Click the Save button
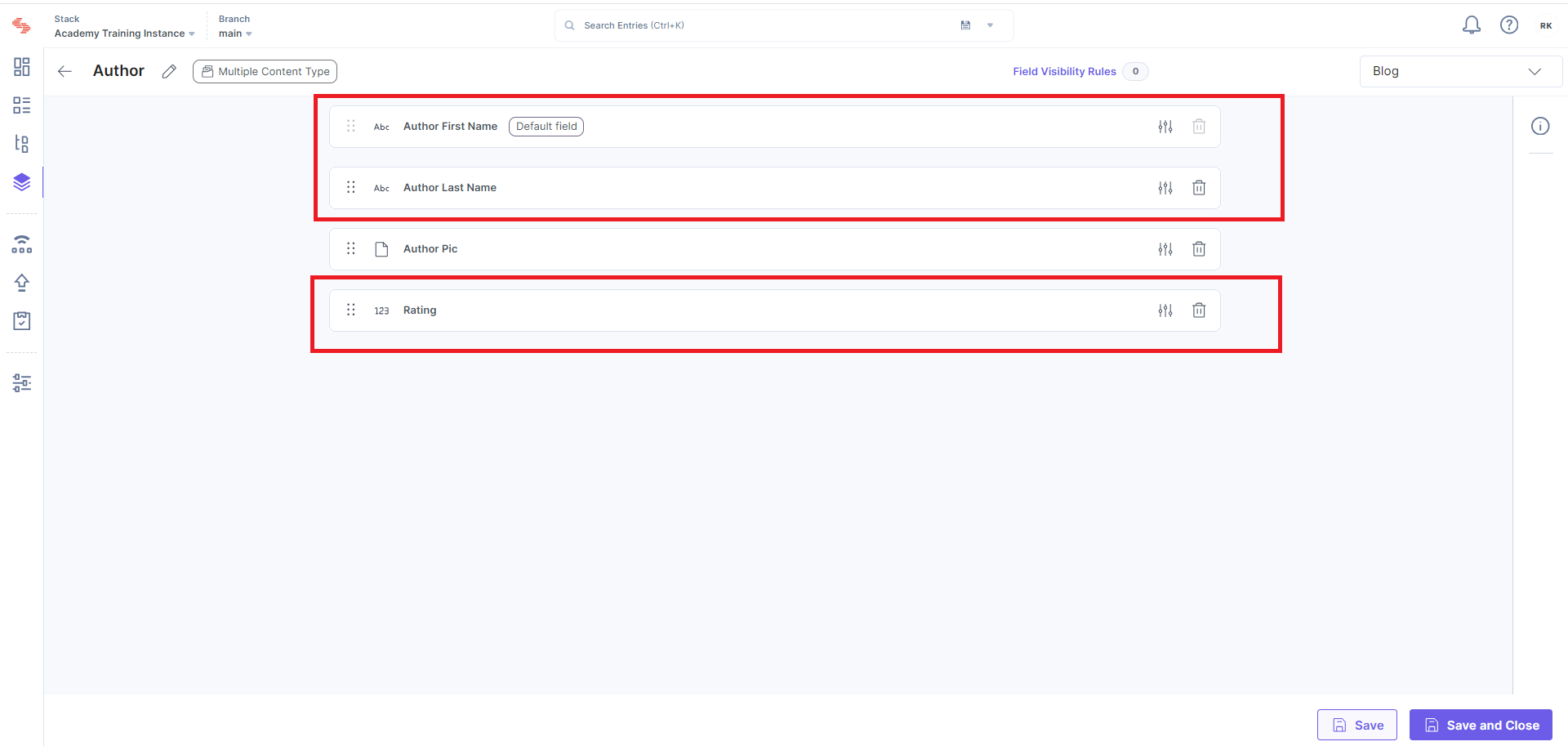 coord(1357,725)
